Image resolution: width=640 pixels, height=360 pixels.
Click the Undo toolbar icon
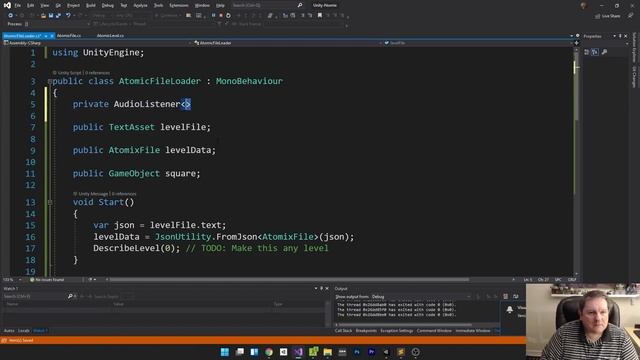point(68,16)
